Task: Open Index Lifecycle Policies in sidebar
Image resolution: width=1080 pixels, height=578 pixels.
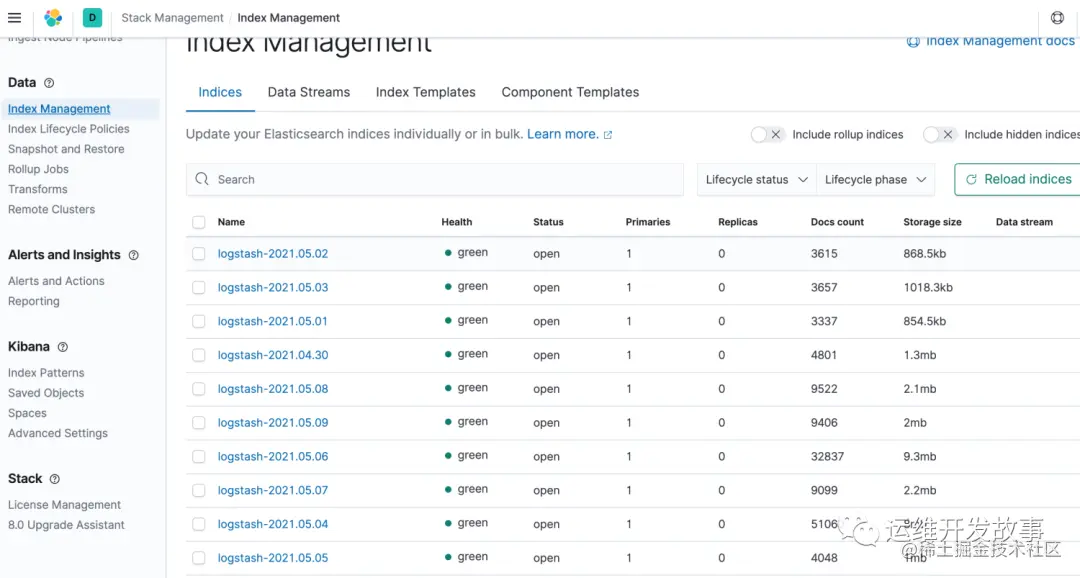Action: click(68, 129)
